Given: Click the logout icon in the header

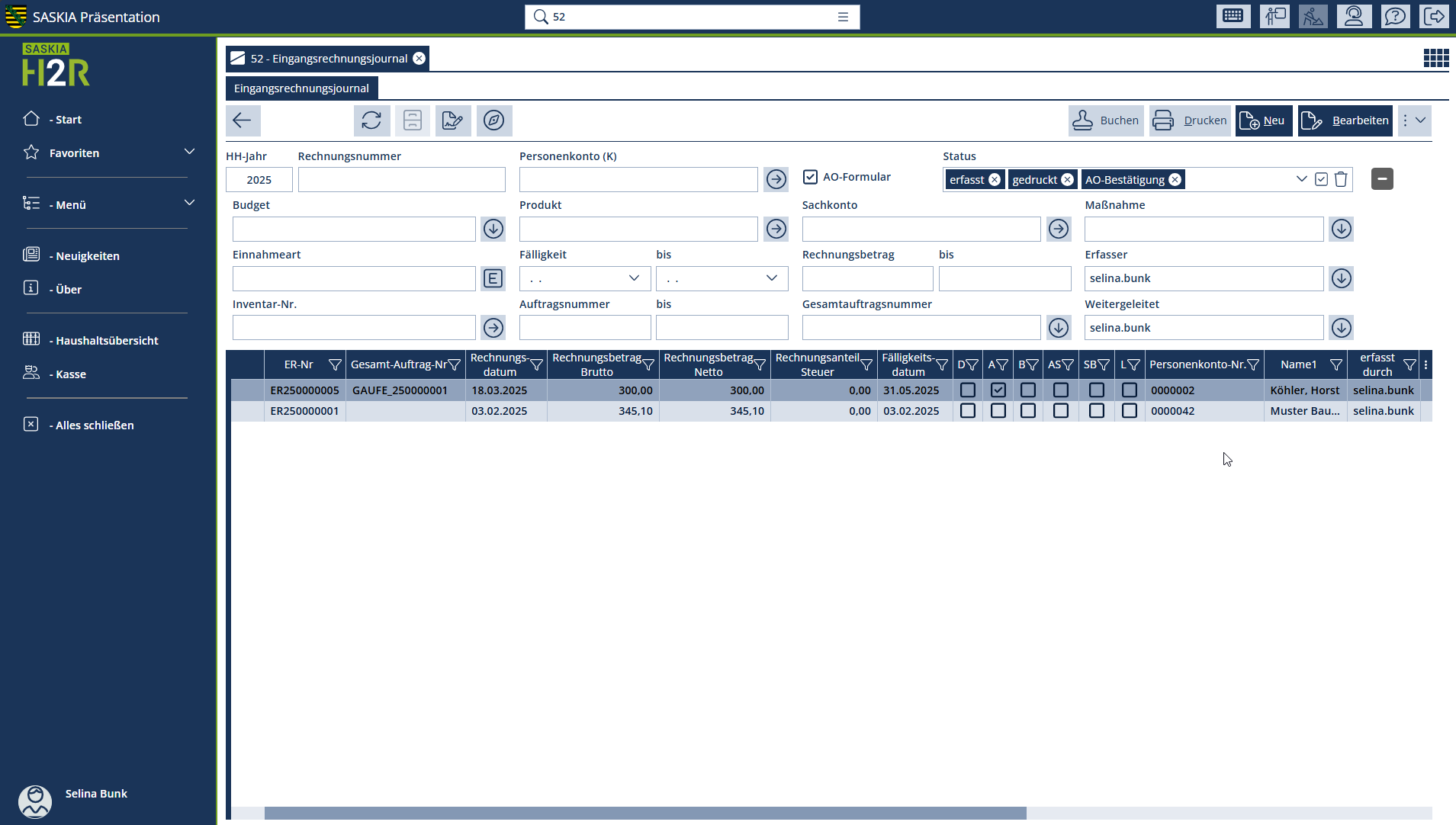Looking at the screenshot, I should click(x=1434, y=17).
